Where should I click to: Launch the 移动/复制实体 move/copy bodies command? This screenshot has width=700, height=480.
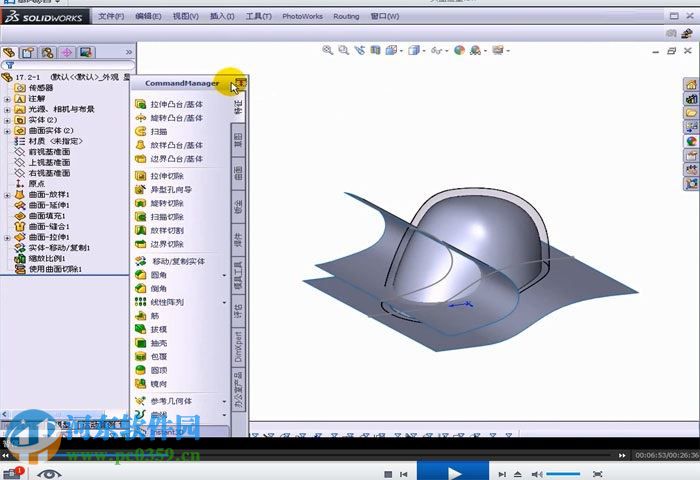170,261
